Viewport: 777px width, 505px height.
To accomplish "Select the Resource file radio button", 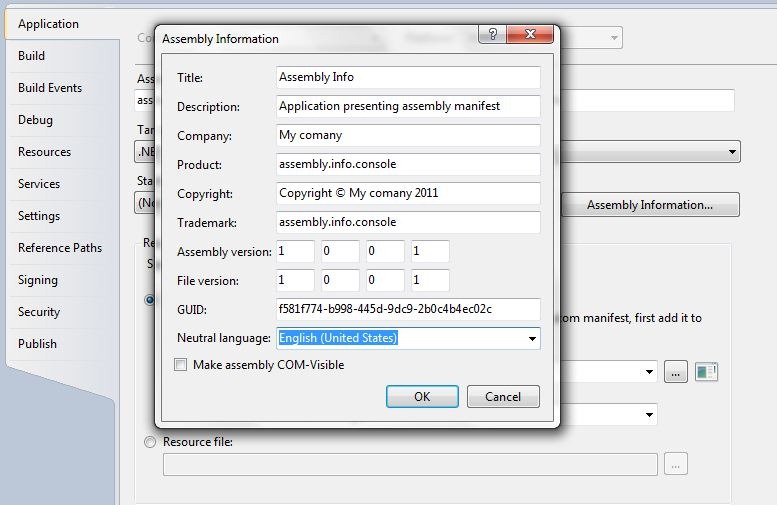I will click(x=151, y=442).
